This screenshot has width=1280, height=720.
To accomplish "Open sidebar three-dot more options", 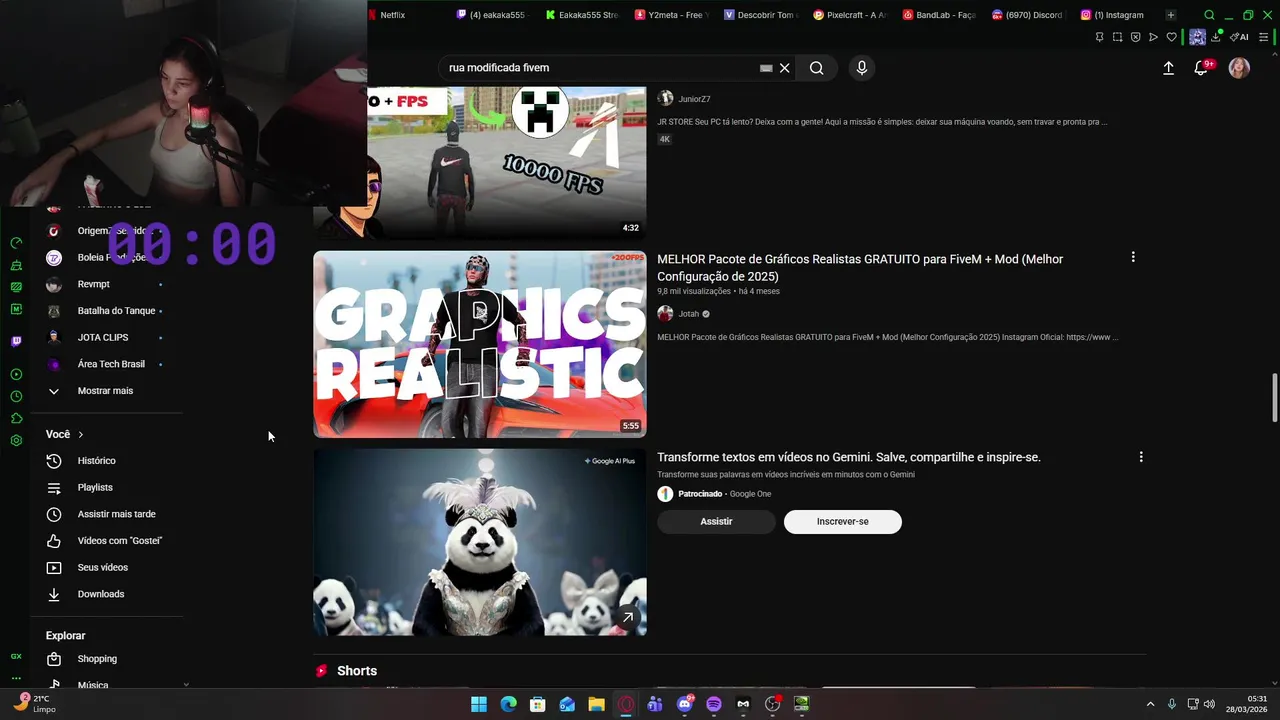I will (16, 678).
